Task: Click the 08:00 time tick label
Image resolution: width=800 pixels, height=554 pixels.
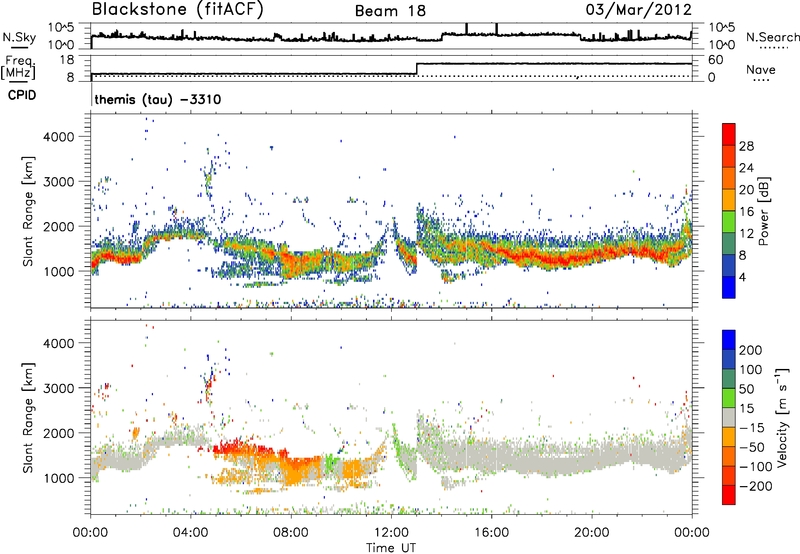Action: coord(291,533)
